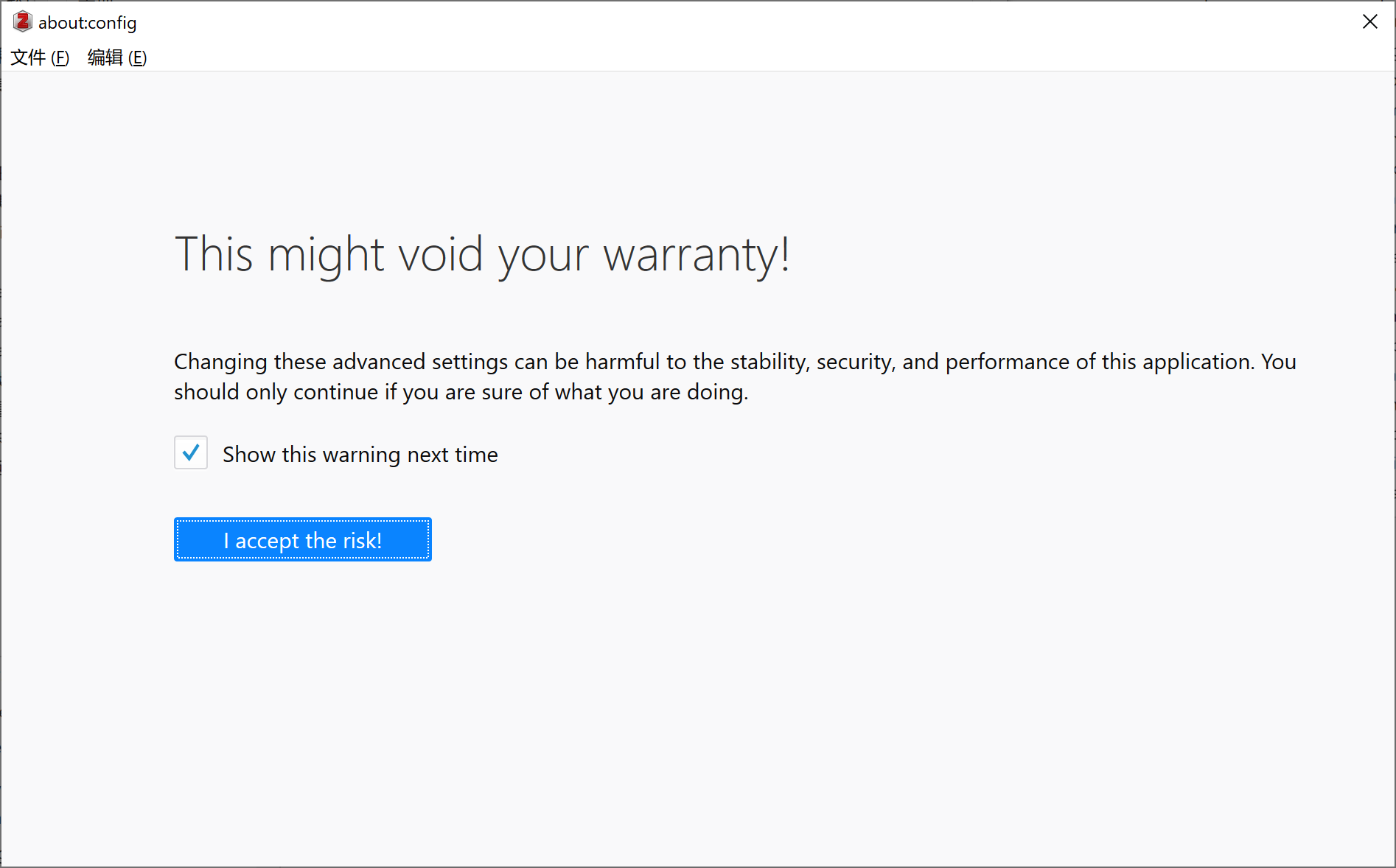Screen dimensions: 1396x868
Task: Click the 'This might void your warranty!' heading
Action: tap(482, 255)
